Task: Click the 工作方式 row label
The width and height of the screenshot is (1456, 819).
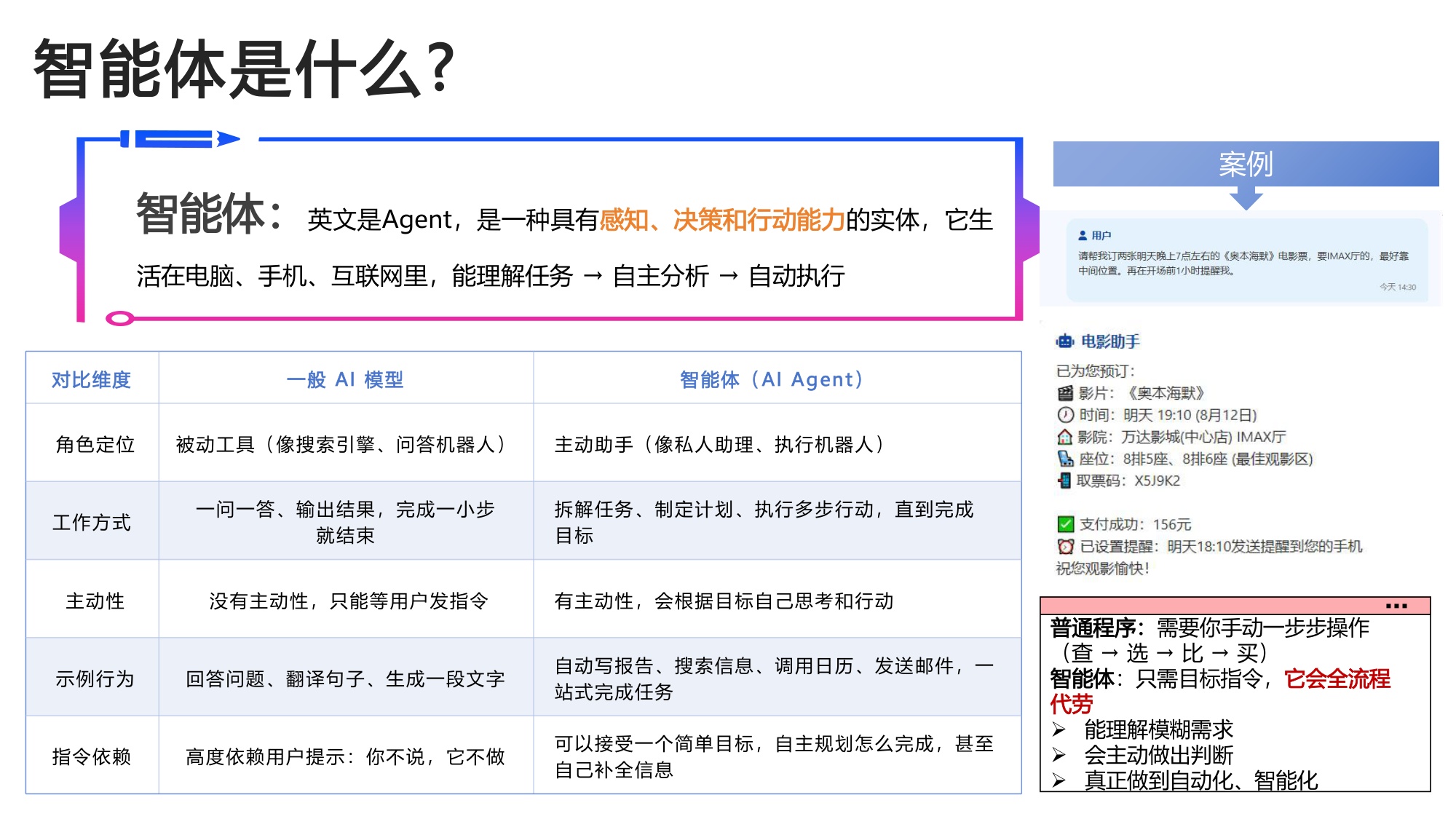Action: point(92,522)
